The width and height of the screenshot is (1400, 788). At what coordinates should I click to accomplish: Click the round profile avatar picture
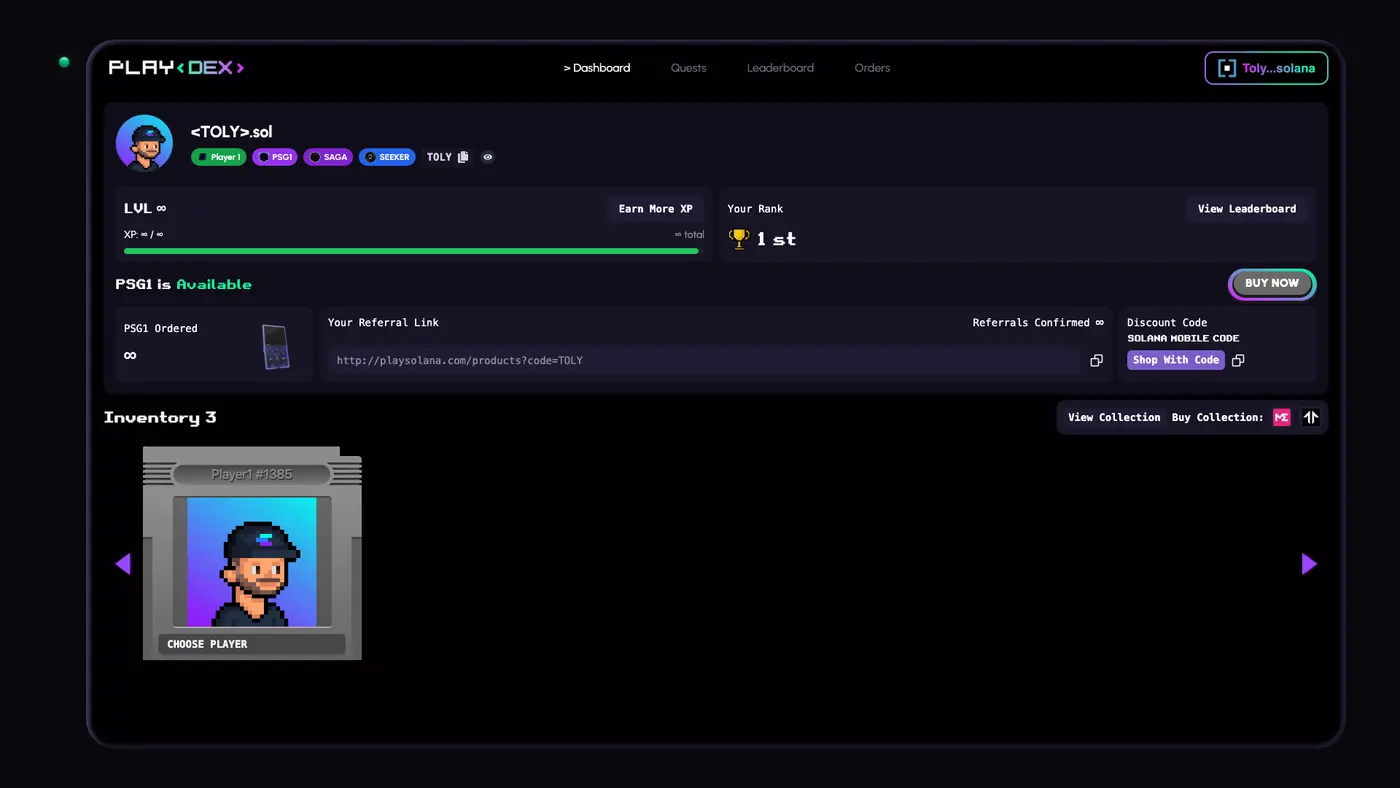(145, 143)
